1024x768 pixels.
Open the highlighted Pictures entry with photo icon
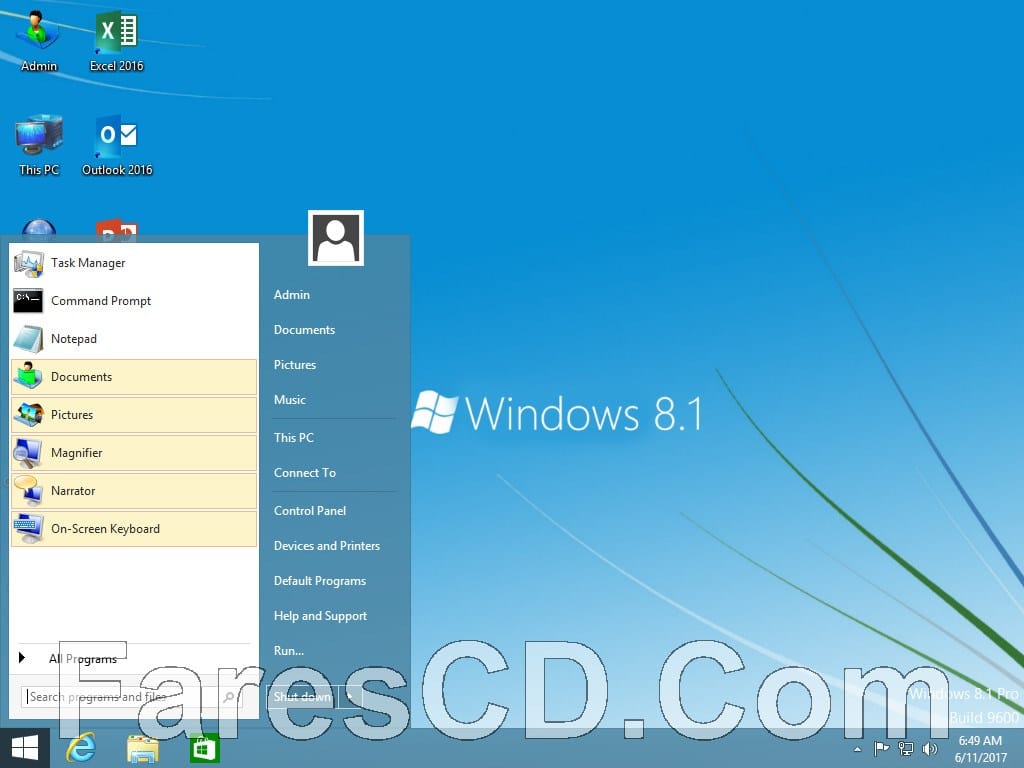[x=134, y=415]
